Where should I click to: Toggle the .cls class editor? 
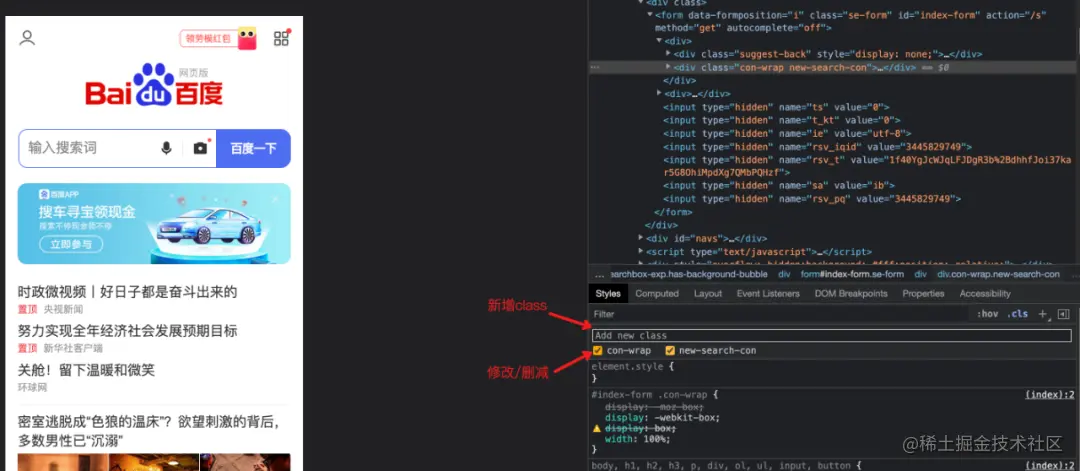[x=1017, y=314]
